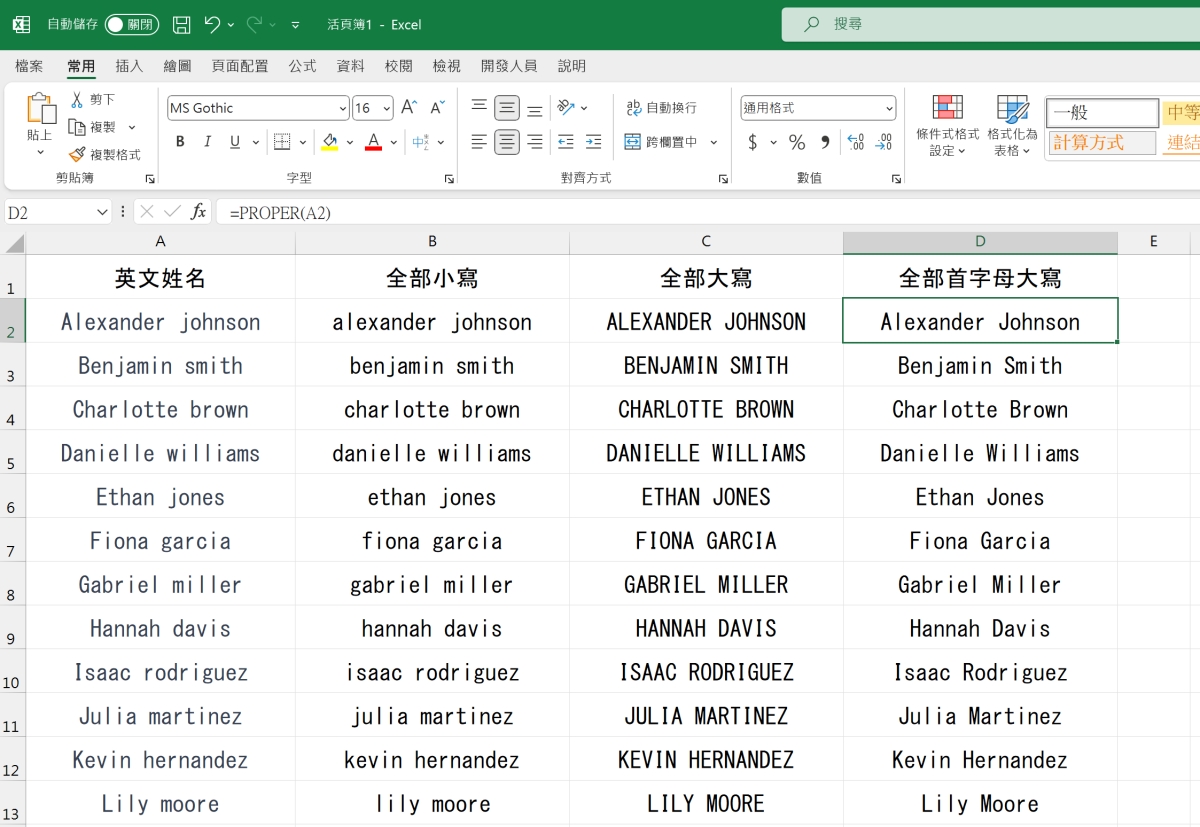Click the Undo arrow icon
Image resolution: width=1200 pixels, height=827 pixels.
212,24
